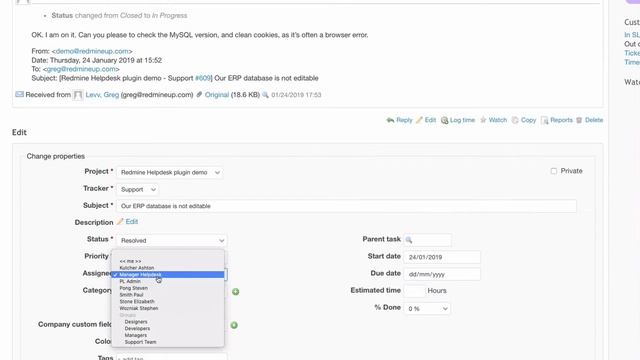Click the search icon in Parent task field
Viewport: 640px width, 360px height.
tap(409, 240)
